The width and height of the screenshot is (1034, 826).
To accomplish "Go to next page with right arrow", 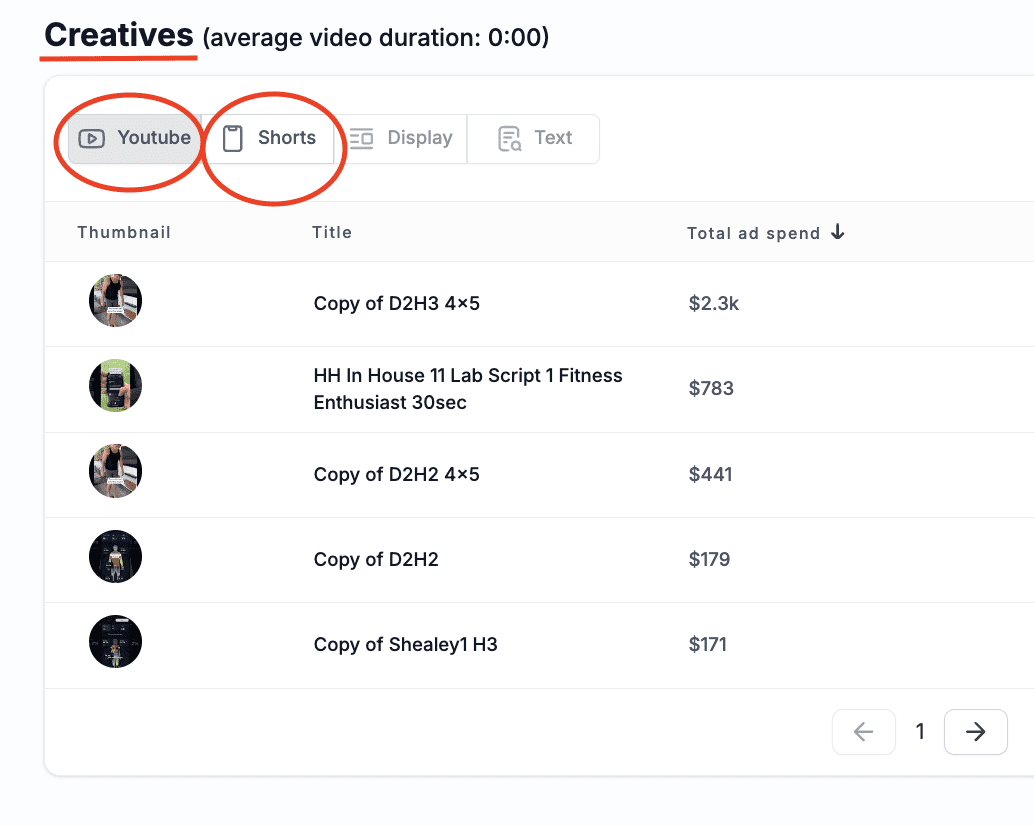I will point(975,733).
